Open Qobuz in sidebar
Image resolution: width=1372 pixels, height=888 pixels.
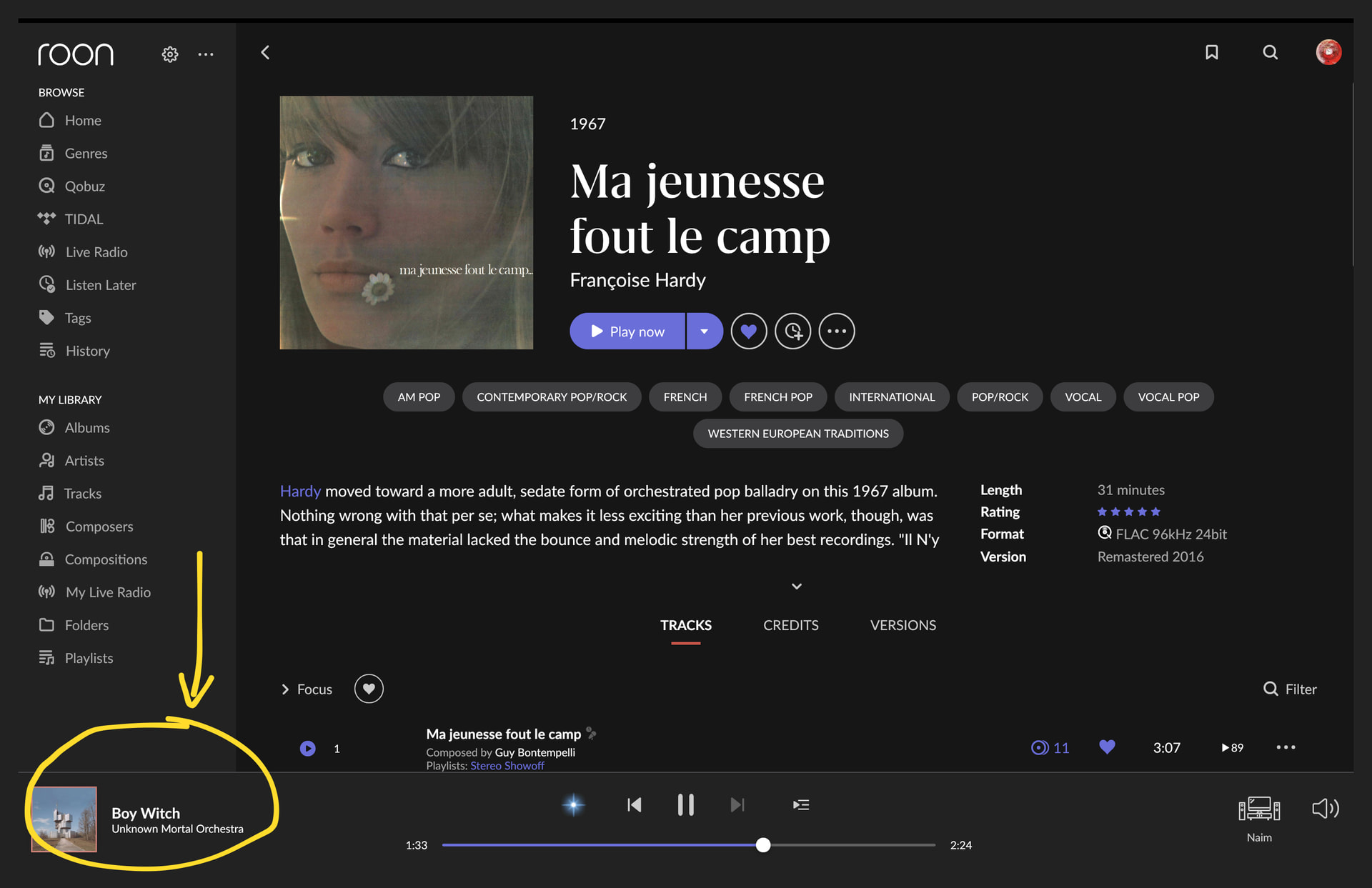(71, 186)
